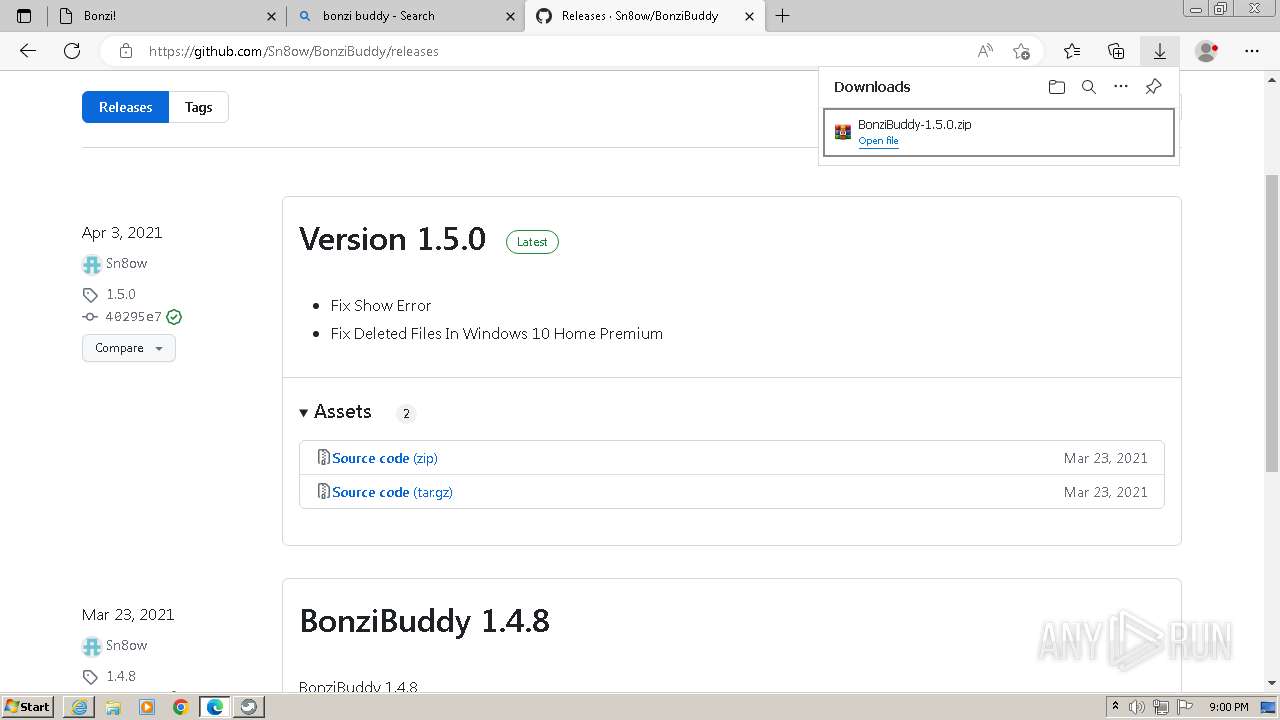Open Windows Media Player taskbar icon
This screenshot has height=720, width=1280.
147,707
